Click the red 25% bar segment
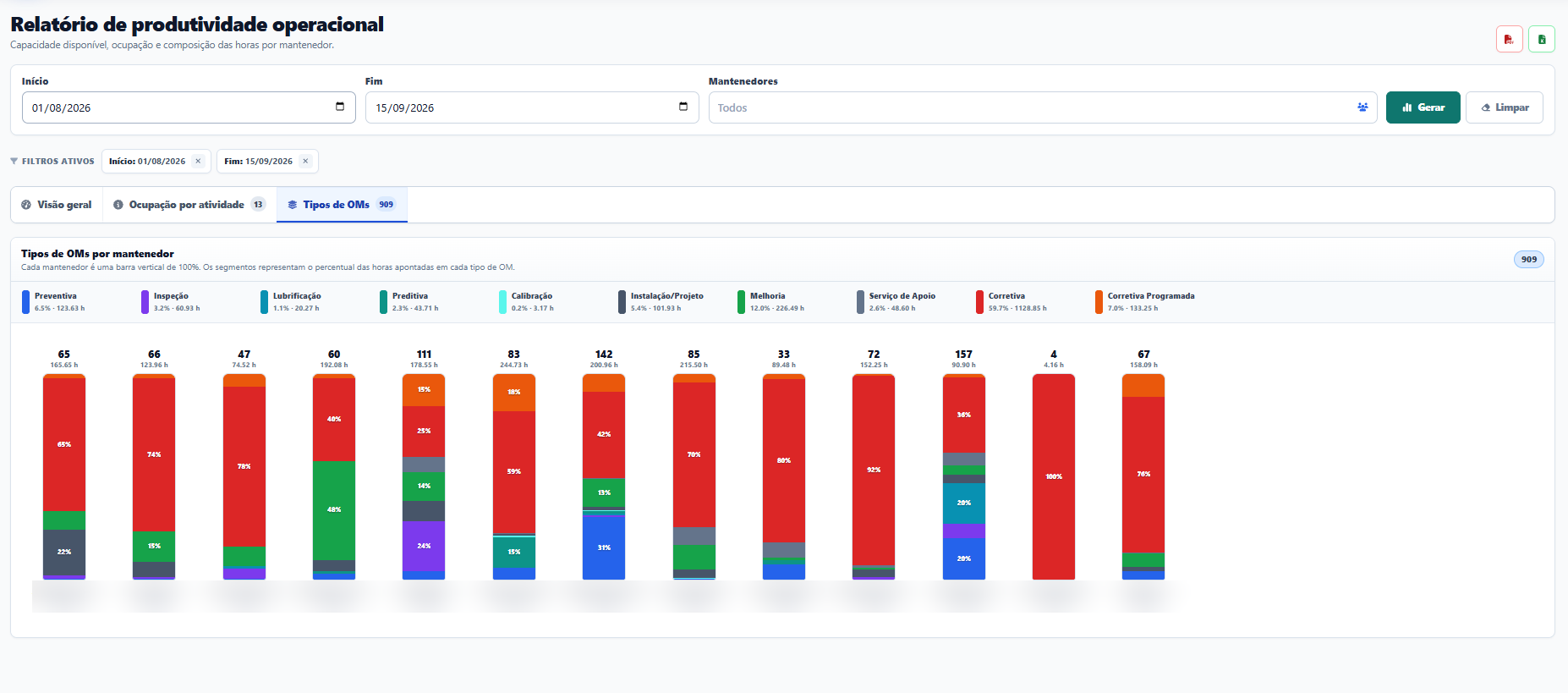 click(x=424, y=432)
